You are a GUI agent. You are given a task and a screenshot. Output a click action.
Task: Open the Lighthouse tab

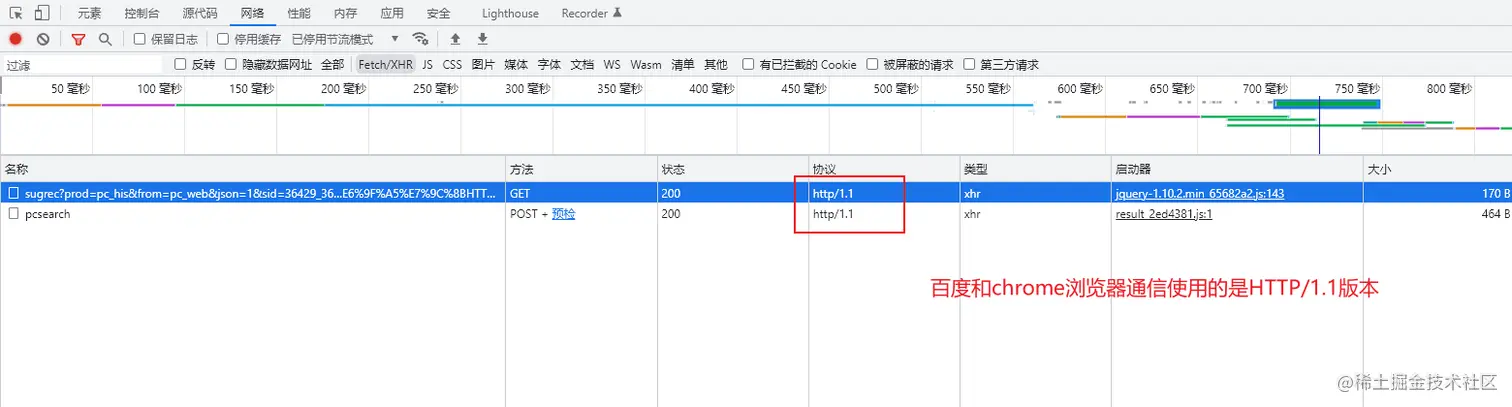click(x=510, y=14)
